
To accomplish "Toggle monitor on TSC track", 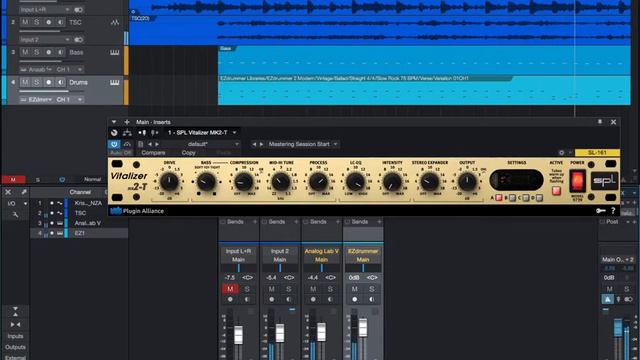I will click(60, 22).
